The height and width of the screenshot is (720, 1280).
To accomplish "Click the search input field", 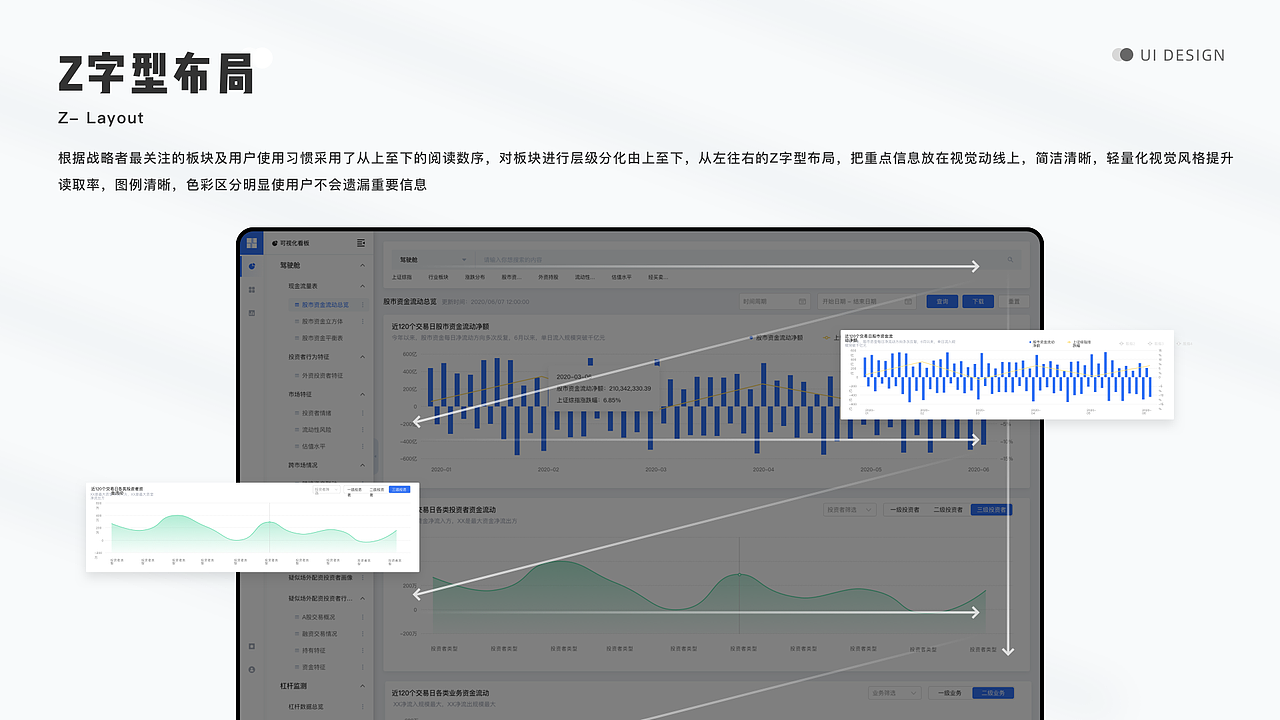I will coord(747,260).
